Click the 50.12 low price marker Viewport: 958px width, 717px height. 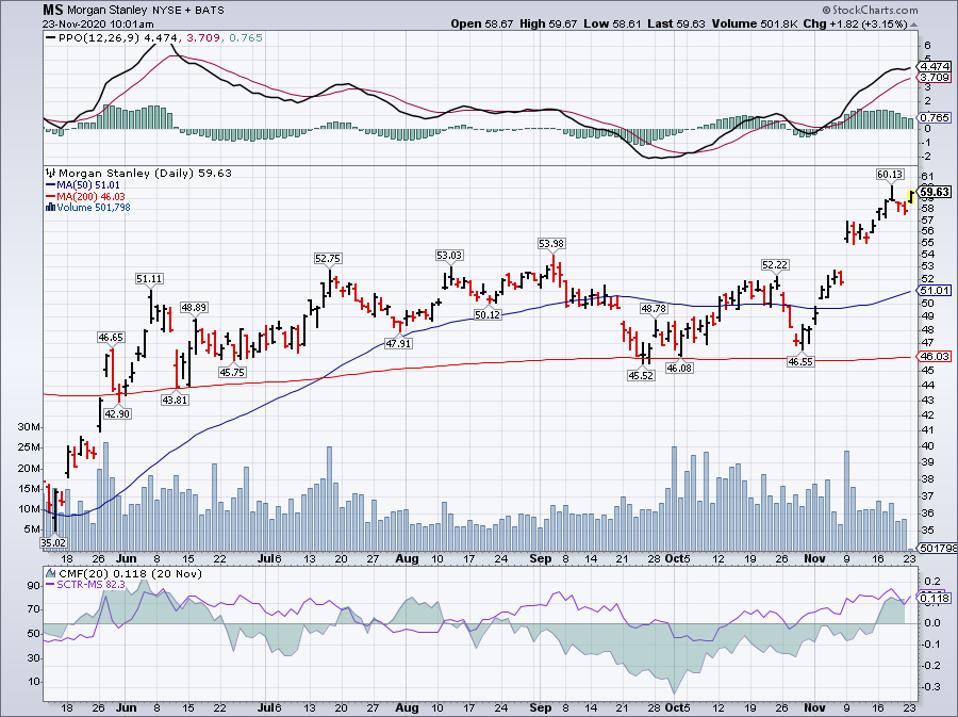pyautogui.click(x=487, y=315)
